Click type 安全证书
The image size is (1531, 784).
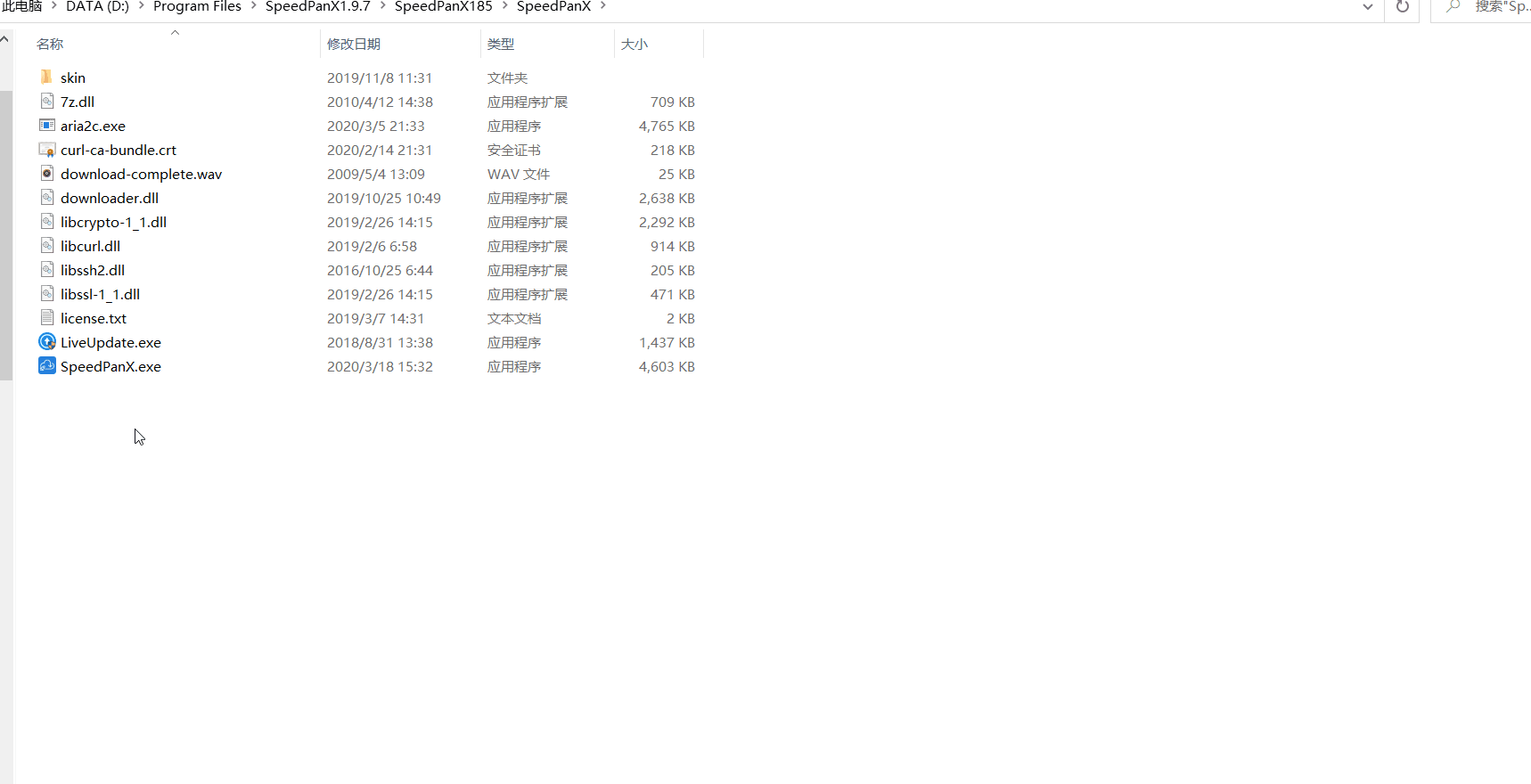coord(514,150)
